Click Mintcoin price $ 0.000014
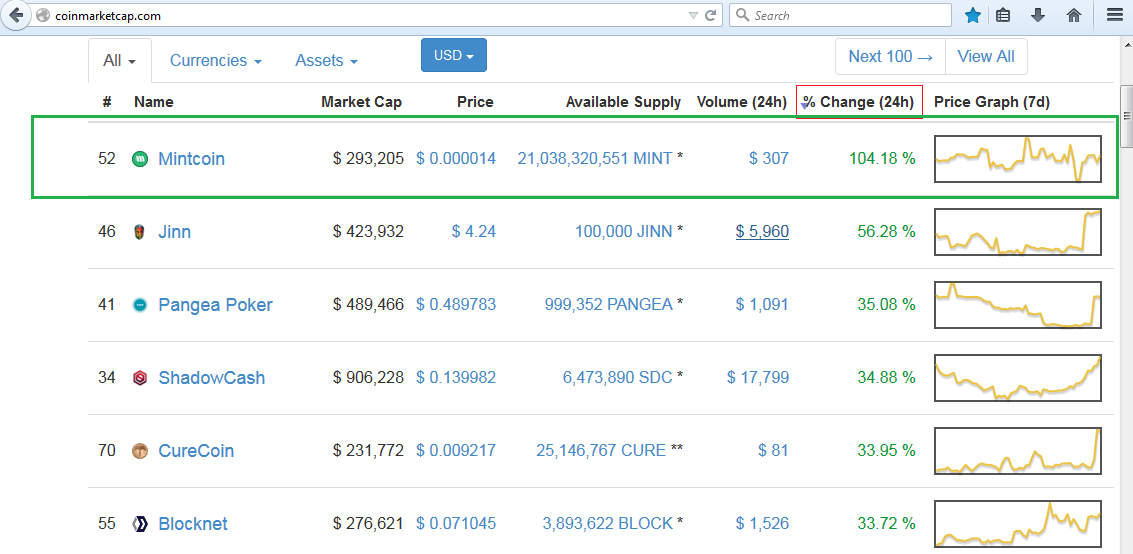Screen dimensions: 1133x554 pos(456,159)
